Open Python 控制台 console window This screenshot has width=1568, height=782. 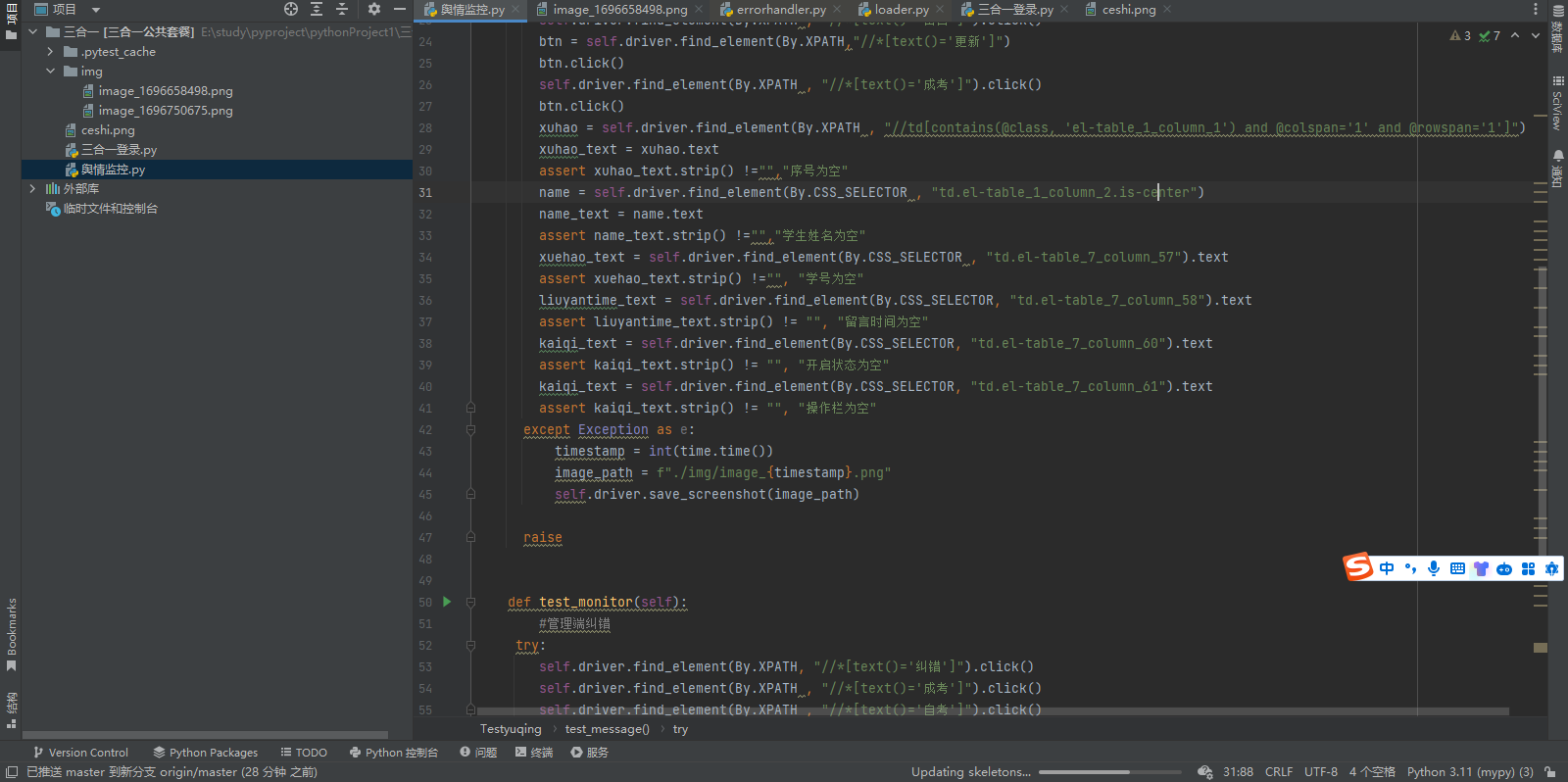tap(393, 753)
